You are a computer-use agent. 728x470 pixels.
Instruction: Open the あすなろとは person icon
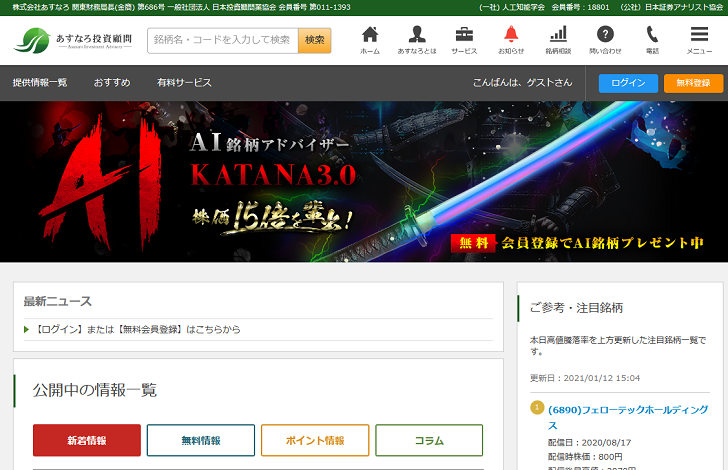tap(417, 40)
